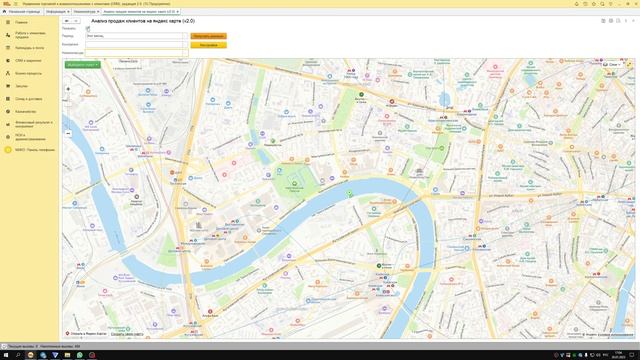Navigate forward with the arrow button
Screen dimensions: 640x360
point(76,21)
